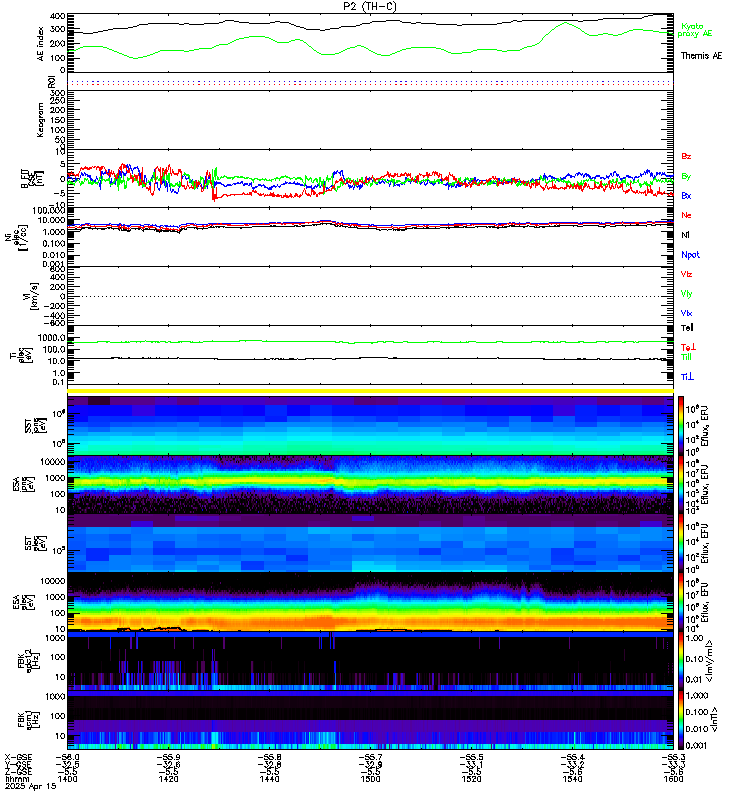Click the <|nT|> color bar
This screenshot has height=800, width=750.
tap(681, 720)
